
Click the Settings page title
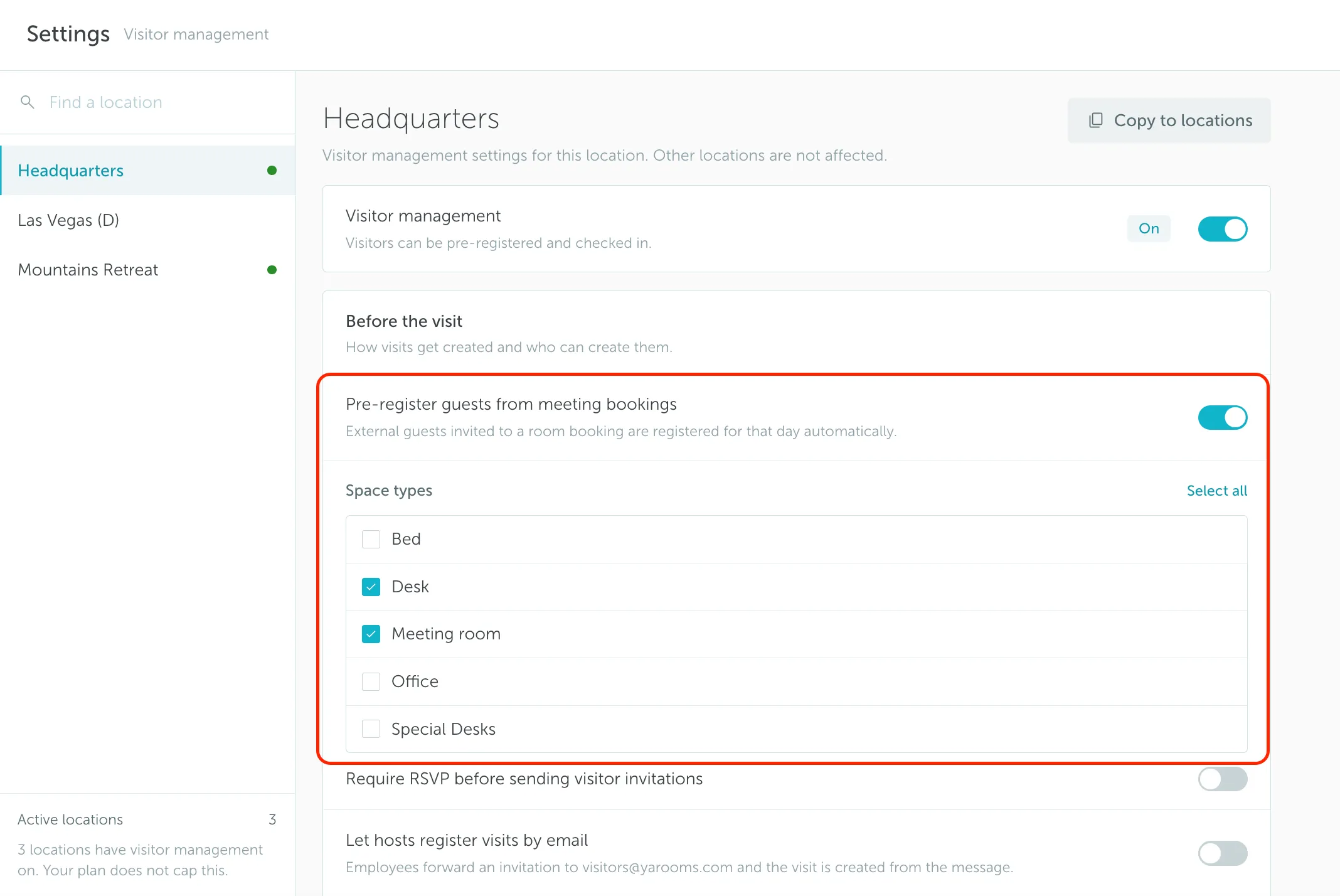click(x=68, y=34)
